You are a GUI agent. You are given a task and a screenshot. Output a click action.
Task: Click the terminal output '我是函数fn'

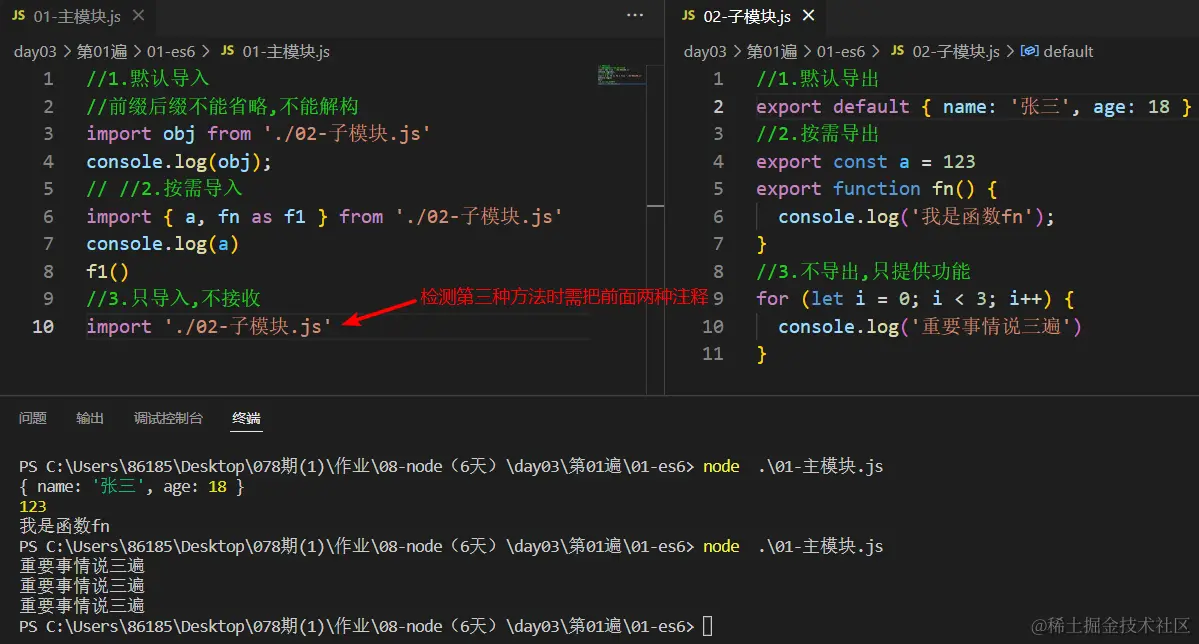(64, 526)
